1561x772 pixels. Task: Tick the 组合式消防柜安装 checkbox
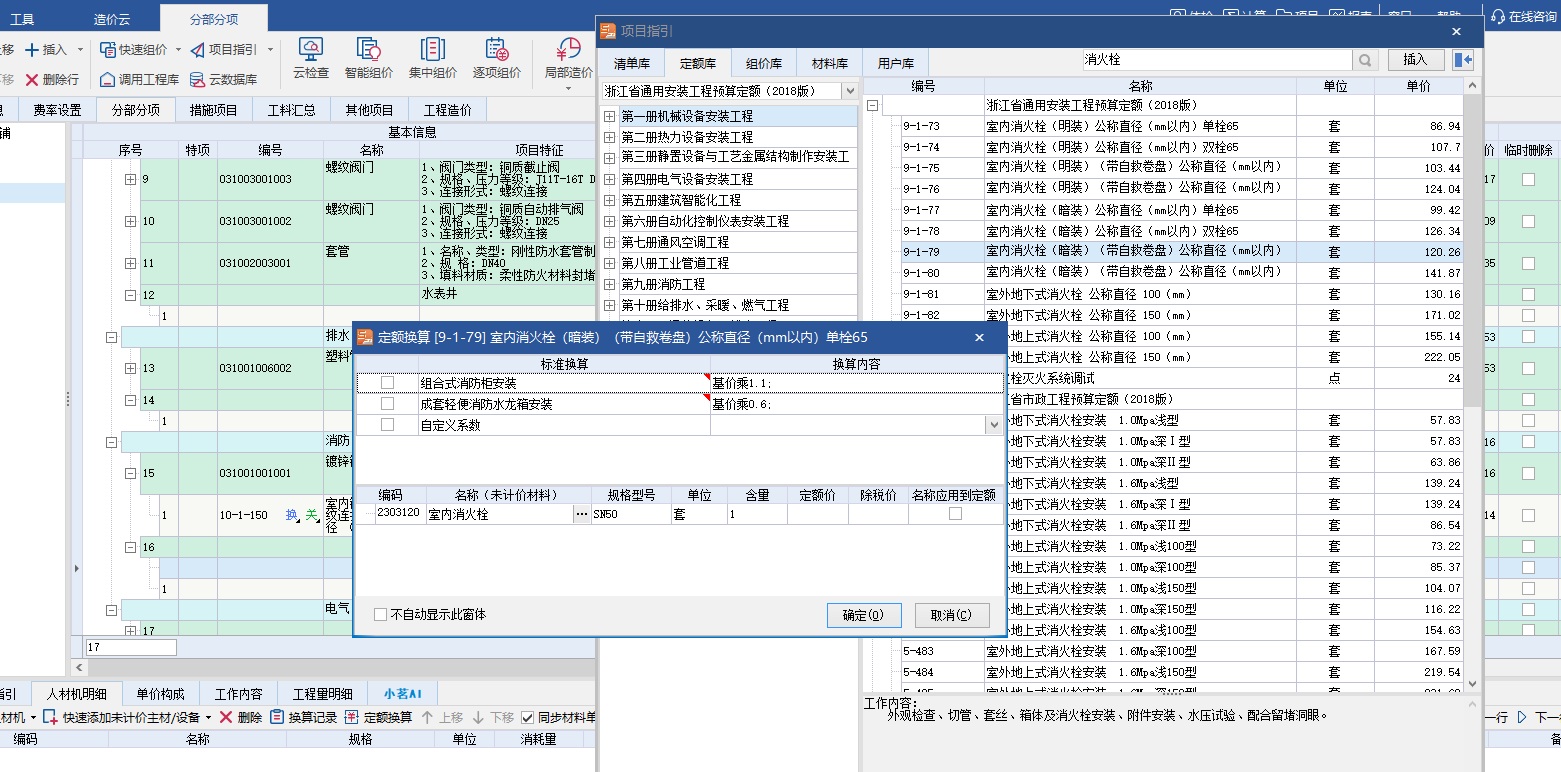(x=387, y=383)
